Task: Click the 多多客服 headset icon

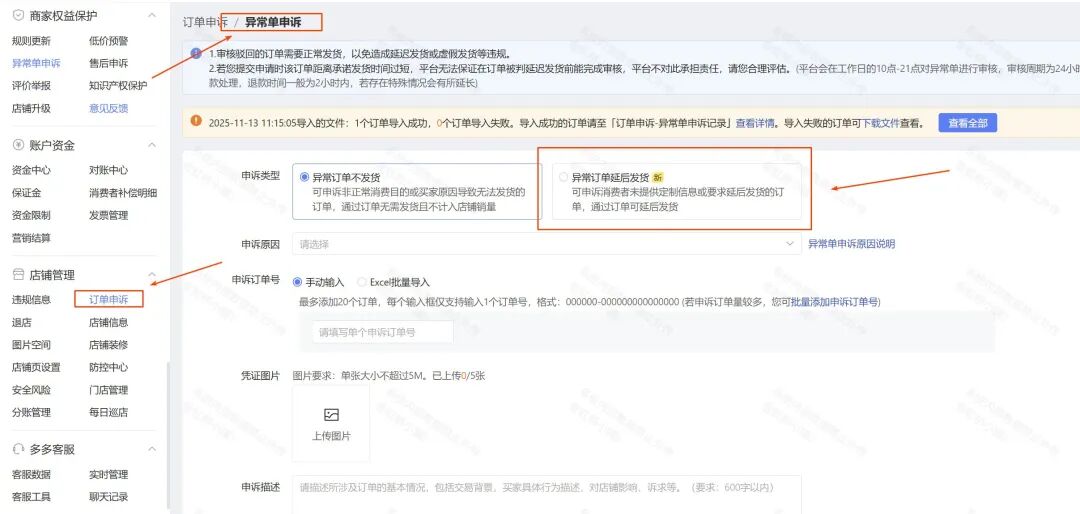Action: click(18, 450)
